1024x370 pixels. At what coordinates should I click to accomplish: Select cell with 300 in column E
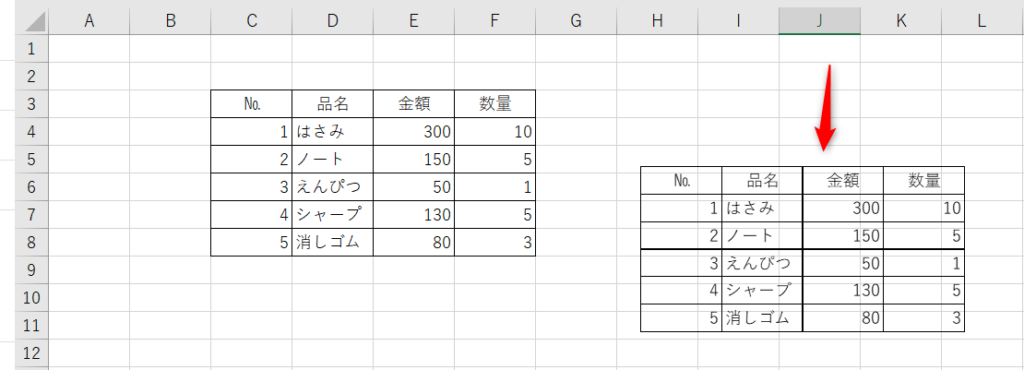point(414,132)
